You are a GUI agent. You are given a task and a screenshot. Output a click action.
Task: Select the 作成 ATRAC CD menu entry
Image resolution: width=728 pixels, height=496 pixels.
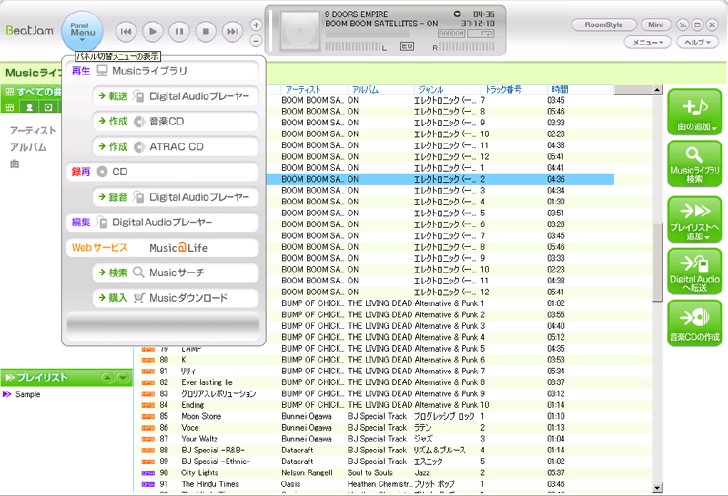coord(176,147)
